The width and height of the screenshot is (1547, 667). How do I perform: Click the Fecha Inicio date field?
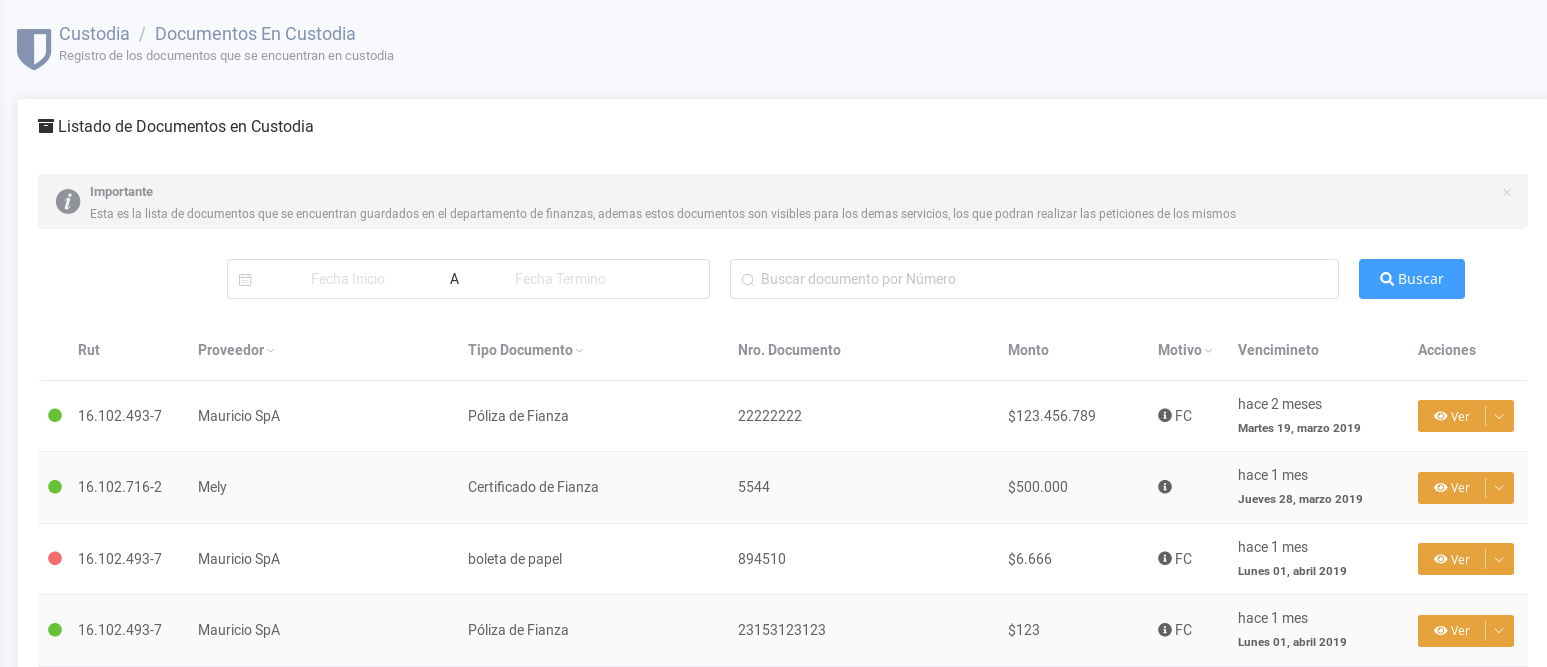pos(348,279)
